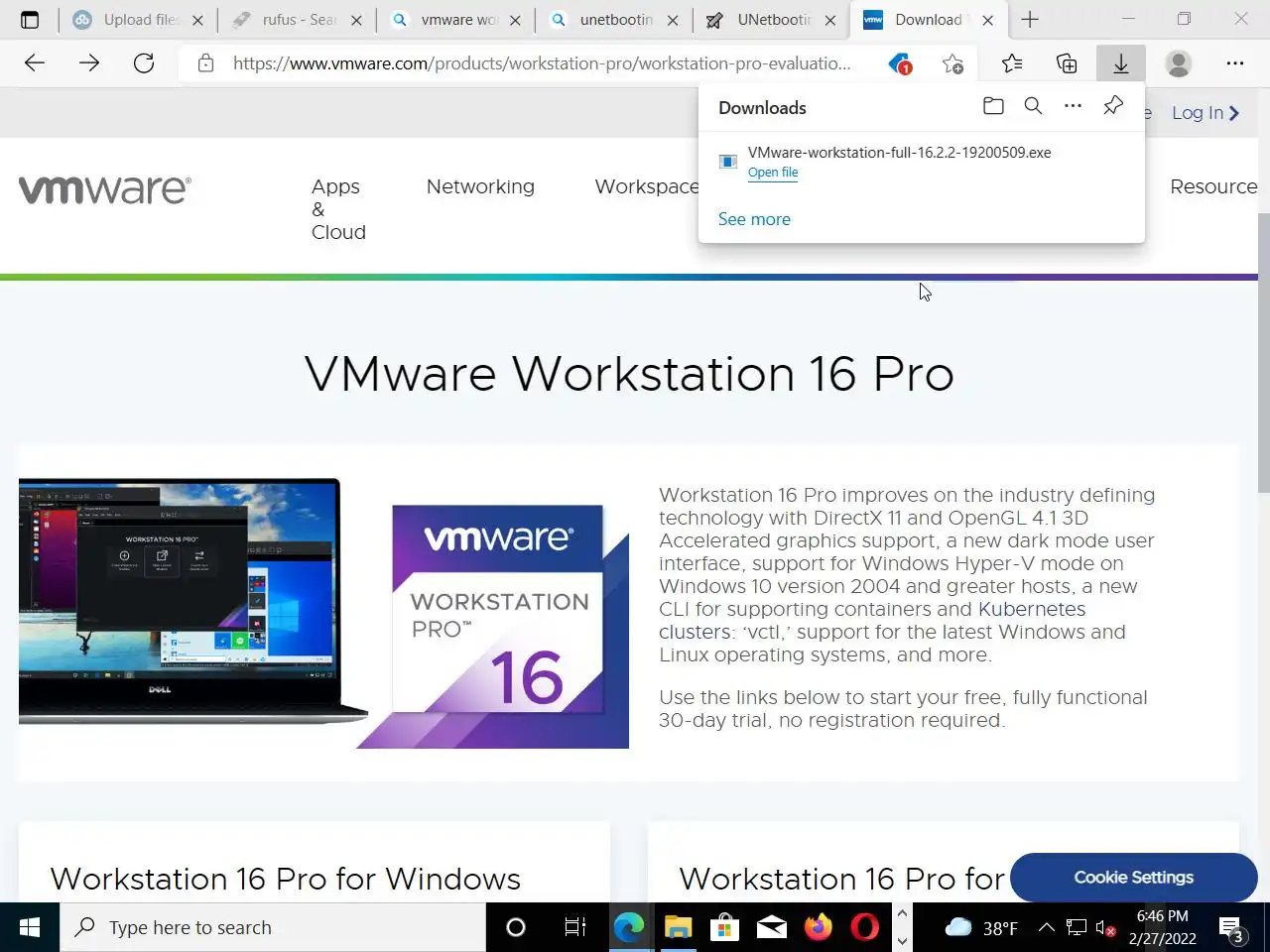The width and height of the screenshot is (1270, 952).
Task: Click See more in Downloads
Action: pyautogui.click(x=754, y=219)
